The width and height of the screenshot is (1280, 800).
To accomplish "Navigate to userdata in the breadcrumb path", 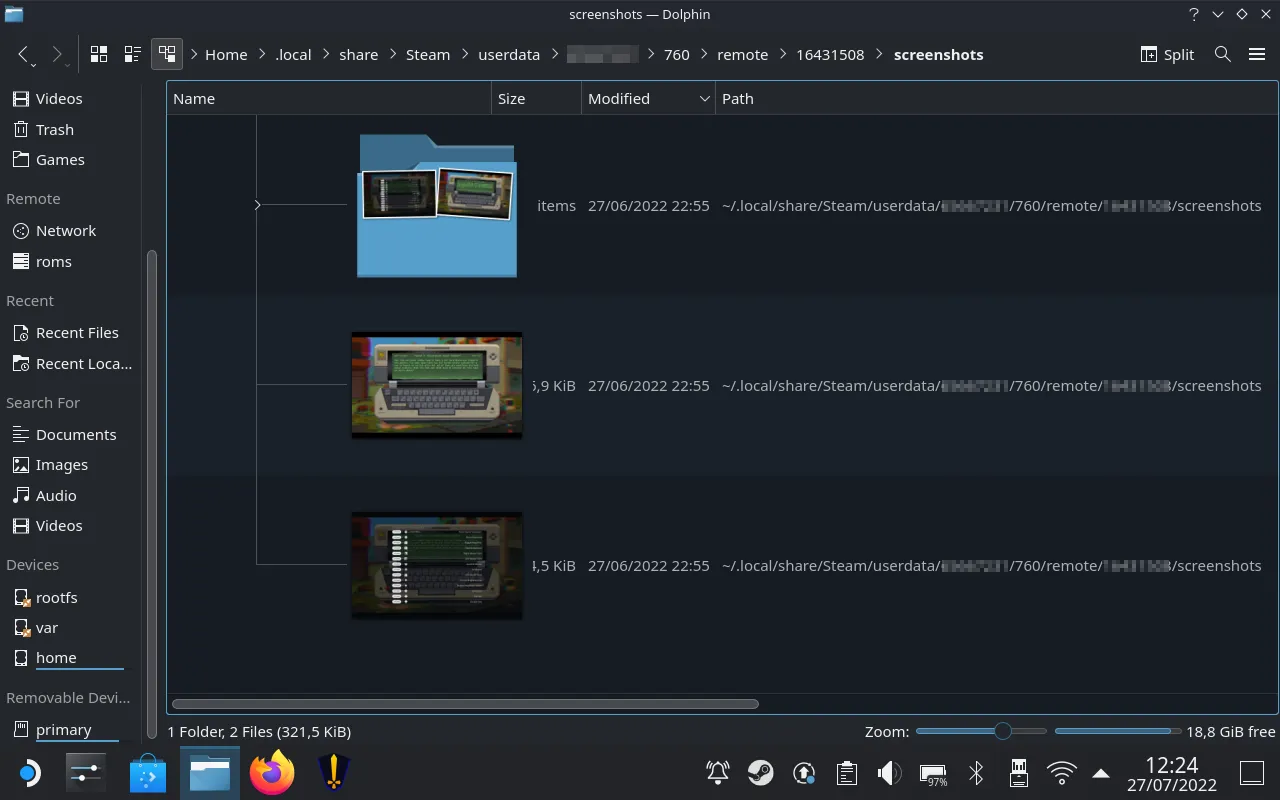I will (509, 54).
